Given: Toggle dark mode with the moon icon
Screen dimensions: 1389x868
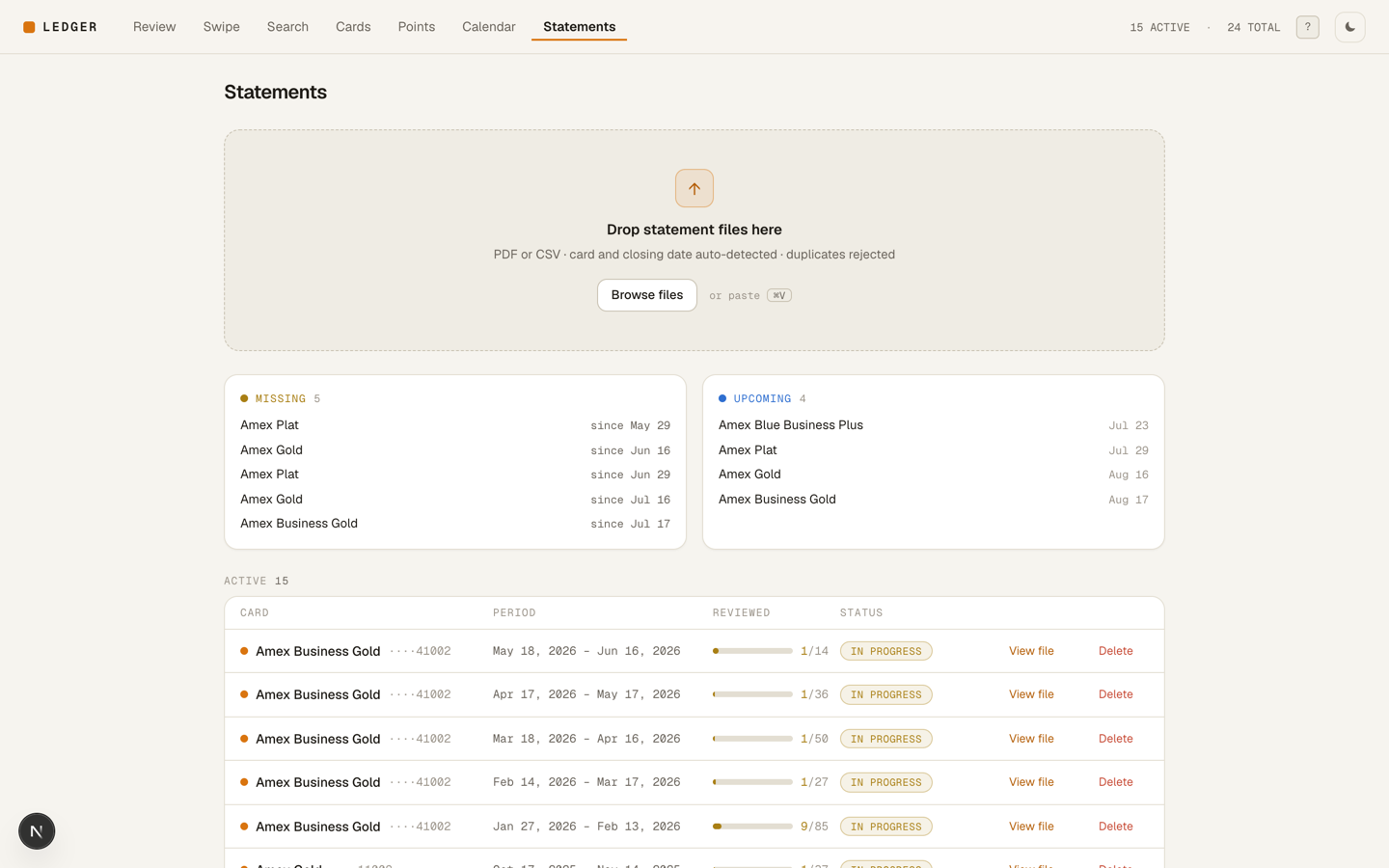Looking at the screenshot, I should 1349,27.
